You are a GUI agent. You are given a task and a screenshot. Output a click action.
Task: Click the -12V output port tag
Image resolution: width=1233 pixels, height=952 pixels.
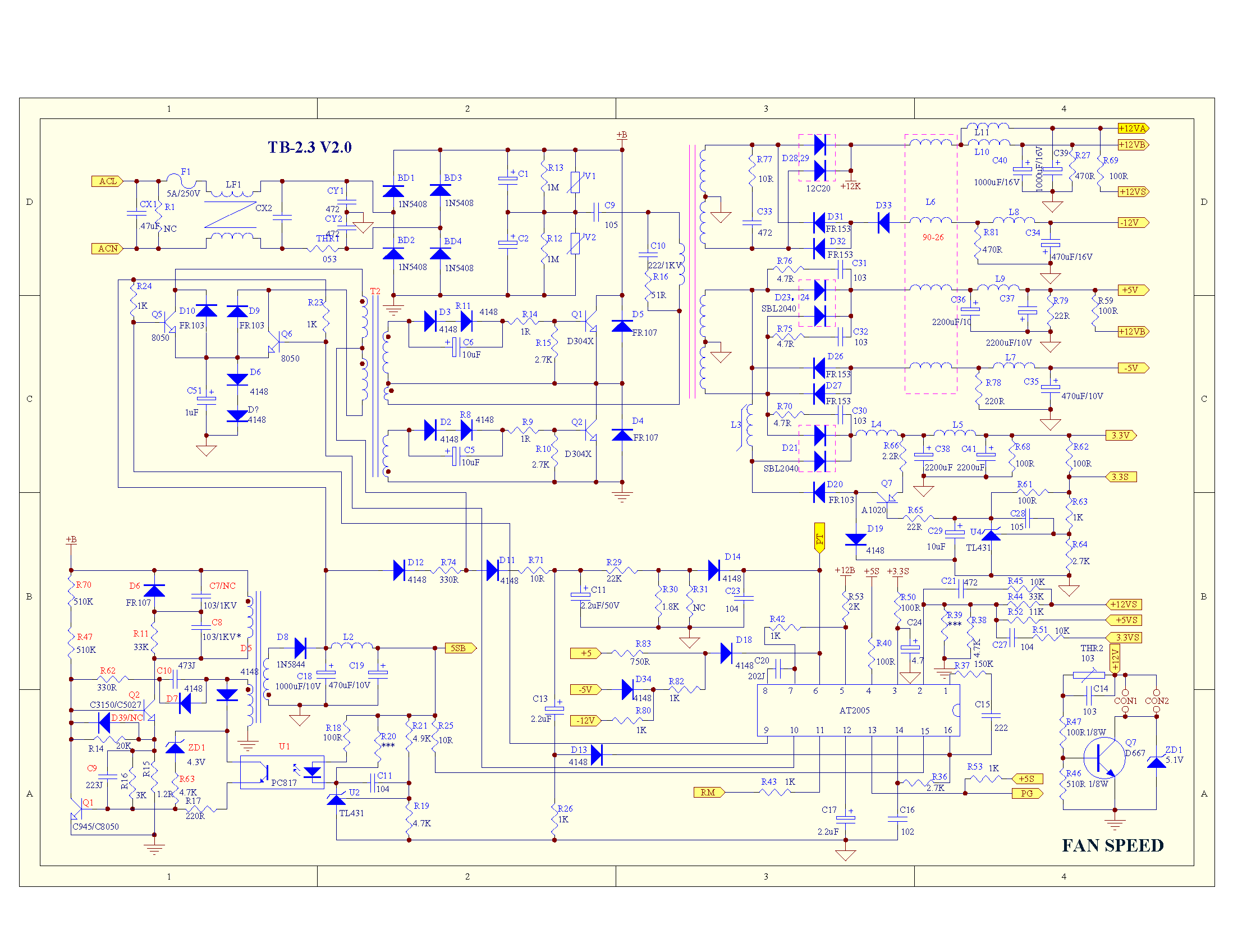pos(1133,222)
